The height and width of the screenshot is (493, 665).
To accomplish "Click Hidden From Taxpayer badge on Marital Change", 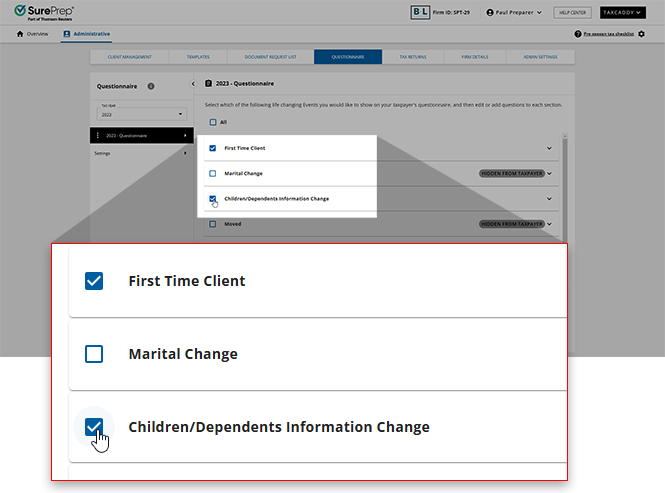I will click(512, 174).
